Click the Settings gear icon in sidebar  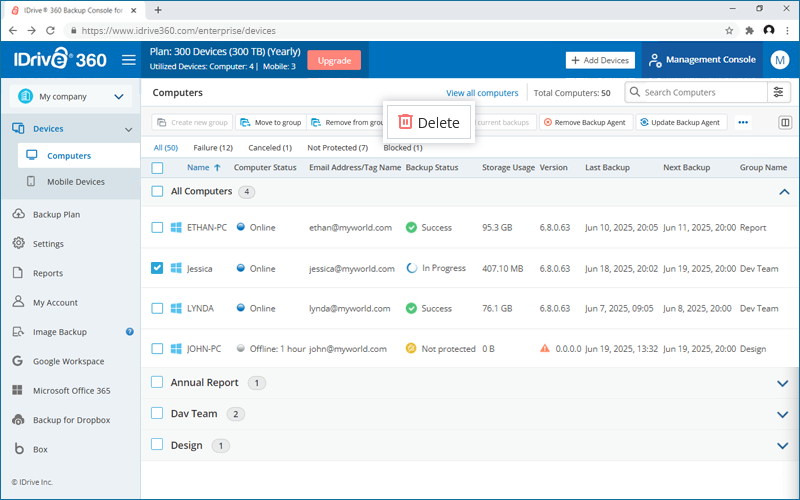18,243
